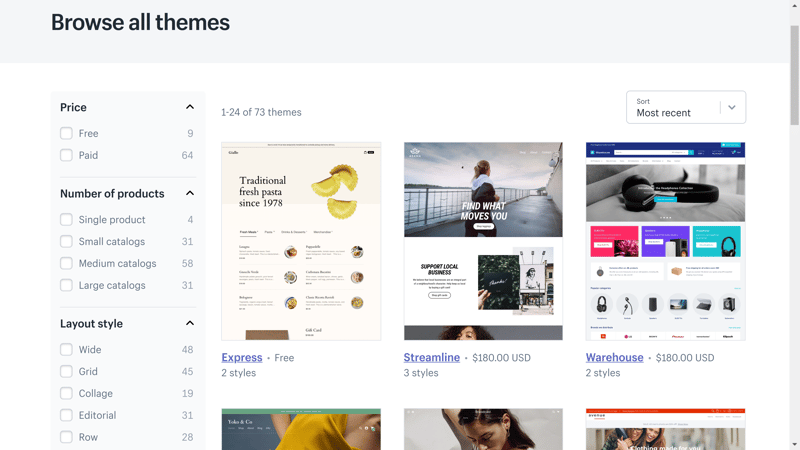
Task: Open the Yoko & Co theme thumbnail
Action: (301, 429)
